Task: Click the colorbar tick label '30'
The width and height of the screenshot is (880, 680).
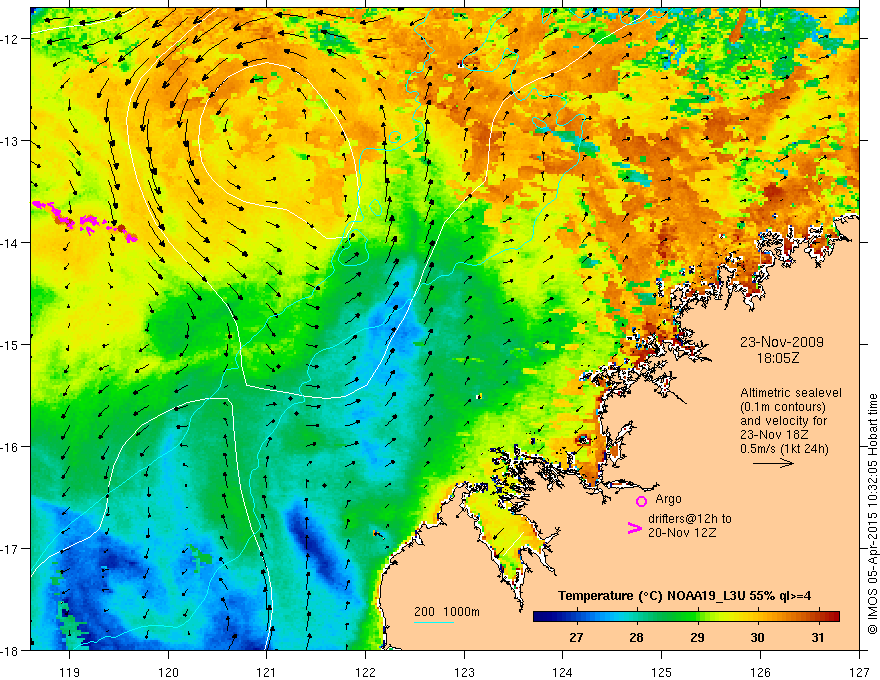Action: [758, 637]
